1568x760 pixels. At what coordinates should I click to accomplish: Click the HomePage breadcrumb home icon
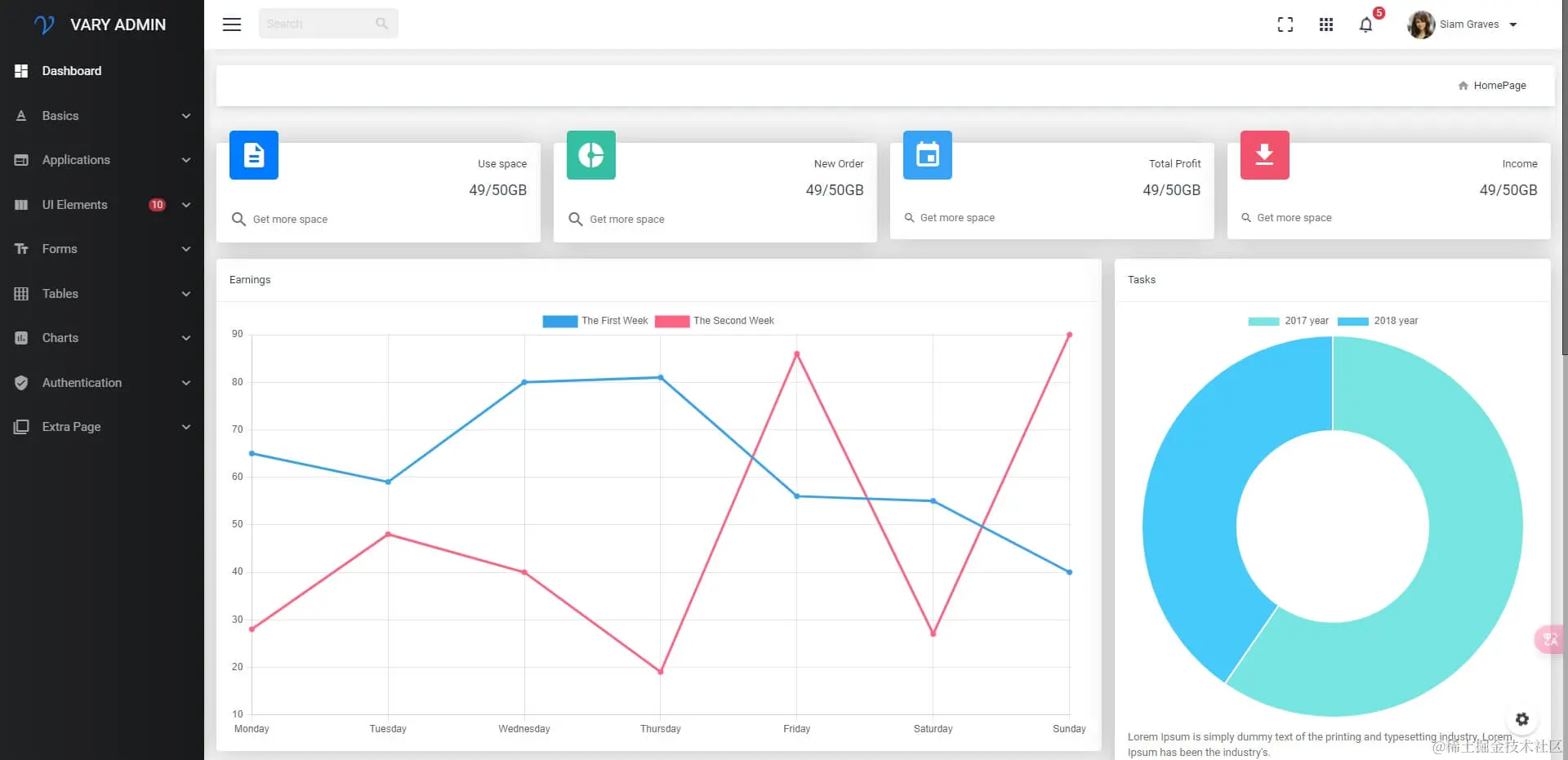[1463, 86]
